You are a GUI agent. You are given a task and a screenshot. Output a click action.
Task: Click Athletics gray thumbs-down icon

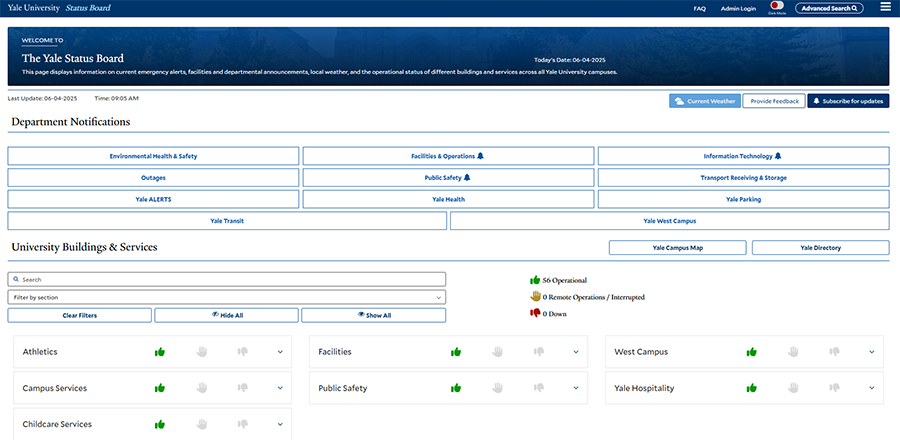click(x=243, y=352)
